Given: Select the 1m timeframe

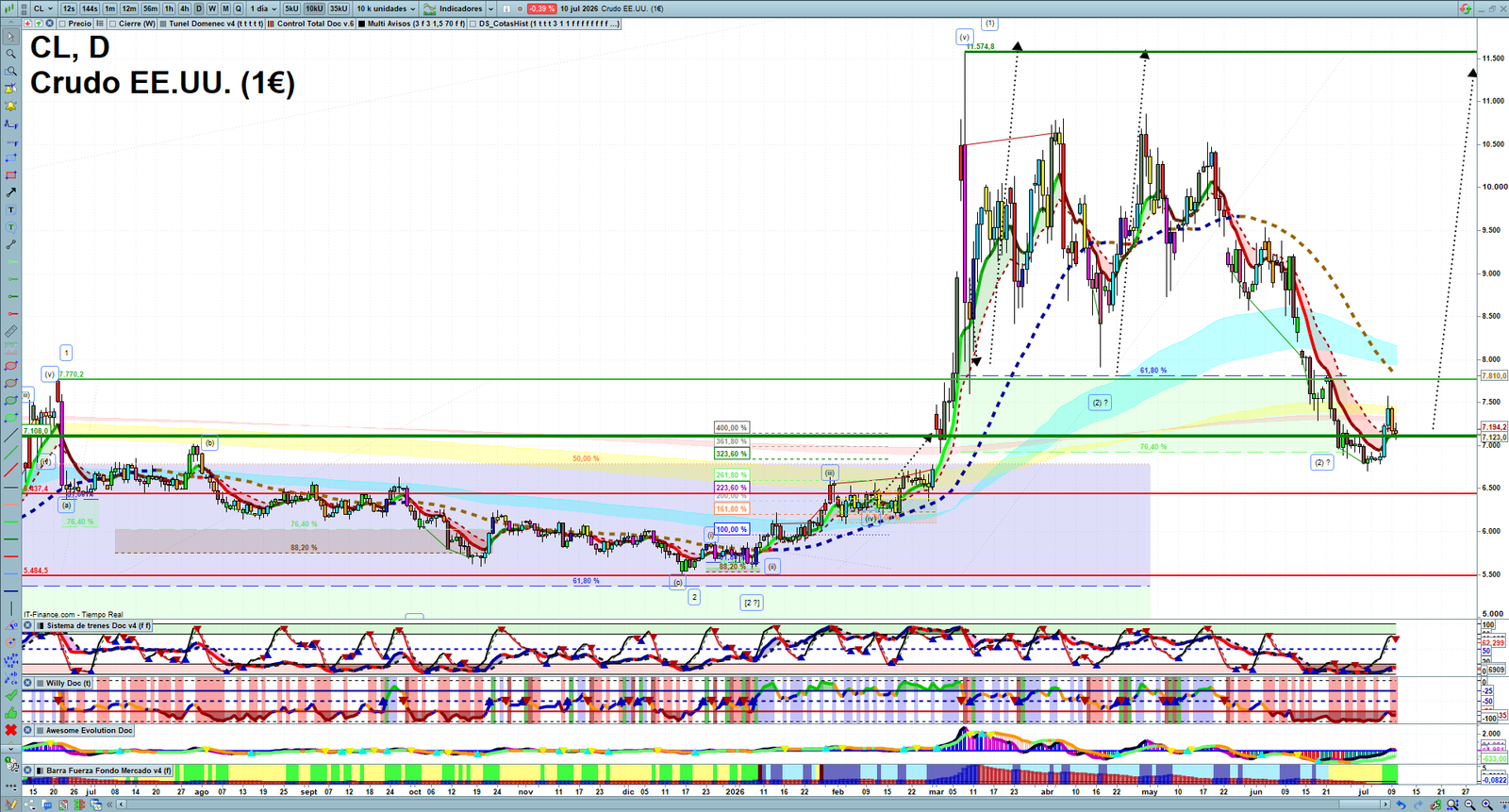Looking at the screenshot, I should click(109, 8).
